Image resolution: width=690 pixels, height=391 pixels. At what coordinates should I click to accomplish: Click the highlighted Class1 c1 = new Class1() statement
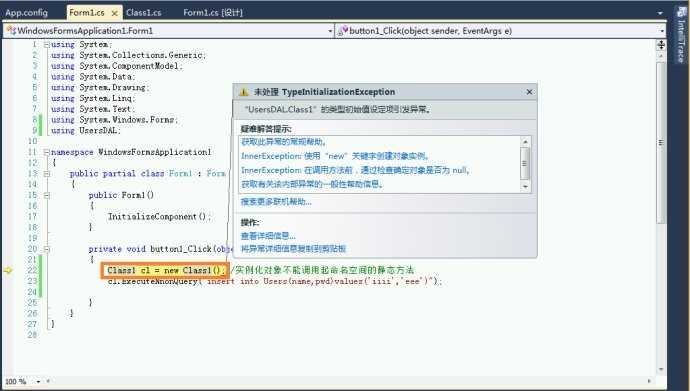(x=166, y=270)
